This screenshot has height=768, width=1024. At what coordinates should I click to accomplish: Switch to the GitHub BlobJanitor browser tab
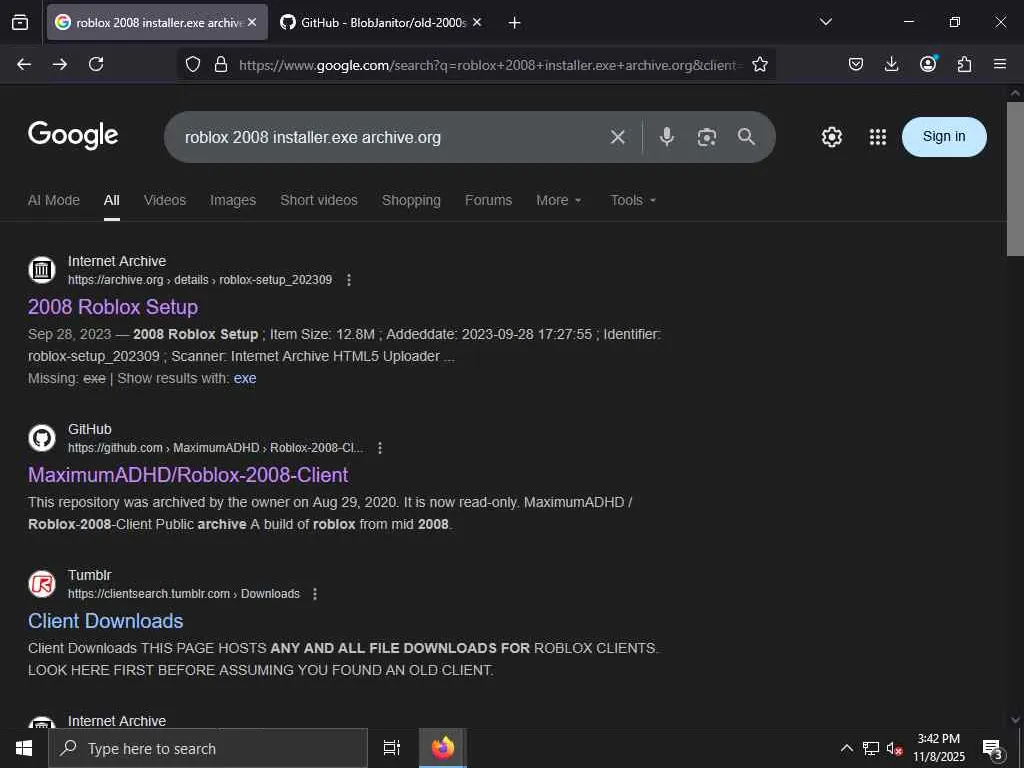click(374, 22)
